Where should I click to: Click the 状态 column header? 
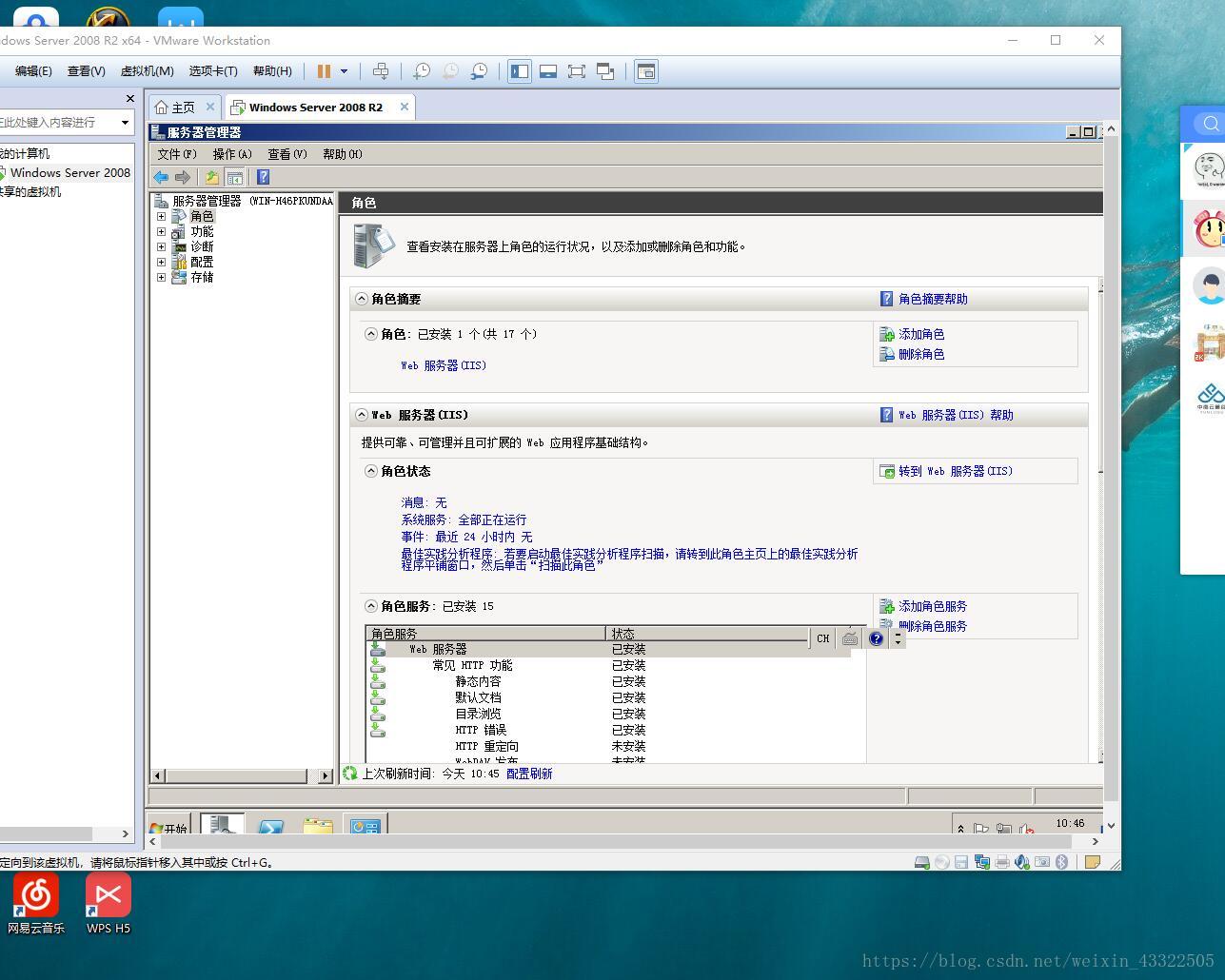click(706, 633)
